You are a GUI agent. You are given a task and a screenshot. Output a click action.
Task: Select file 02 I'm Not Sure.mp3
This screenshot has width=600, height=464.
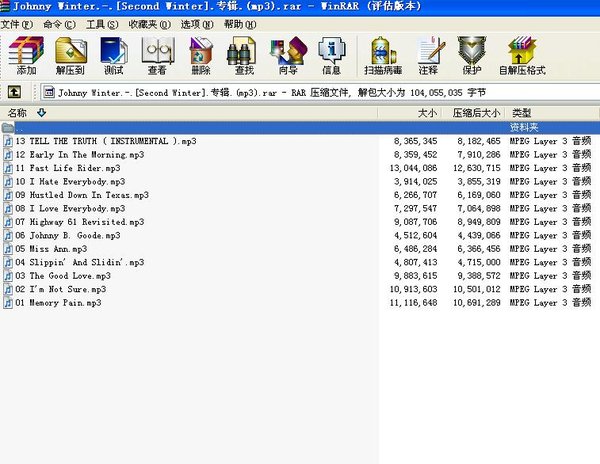(60, 289)
